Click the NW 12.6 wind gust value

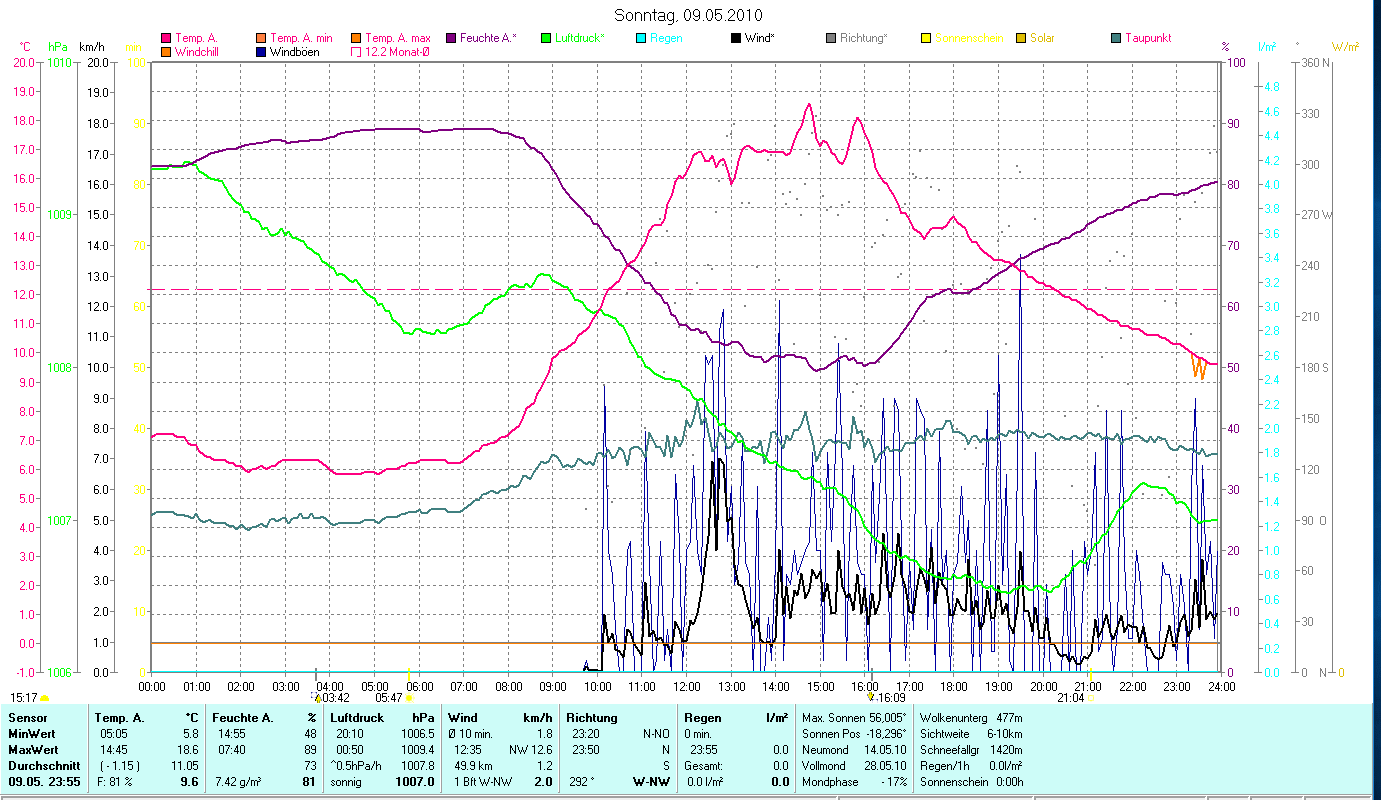tap(531, 749)
